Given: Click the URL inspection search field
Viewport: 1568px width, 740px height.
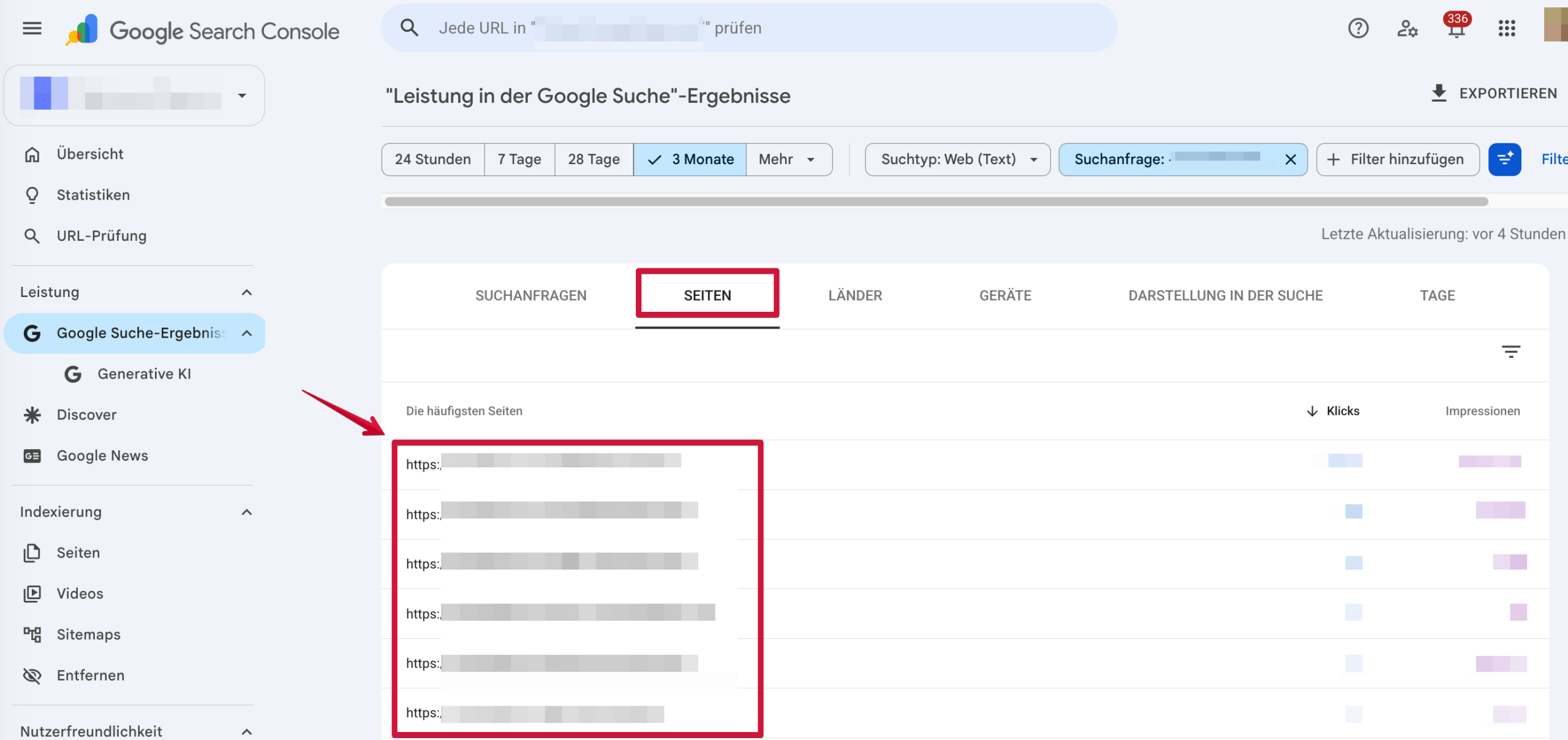Looking at the screenshot, I should coord(749,28).
